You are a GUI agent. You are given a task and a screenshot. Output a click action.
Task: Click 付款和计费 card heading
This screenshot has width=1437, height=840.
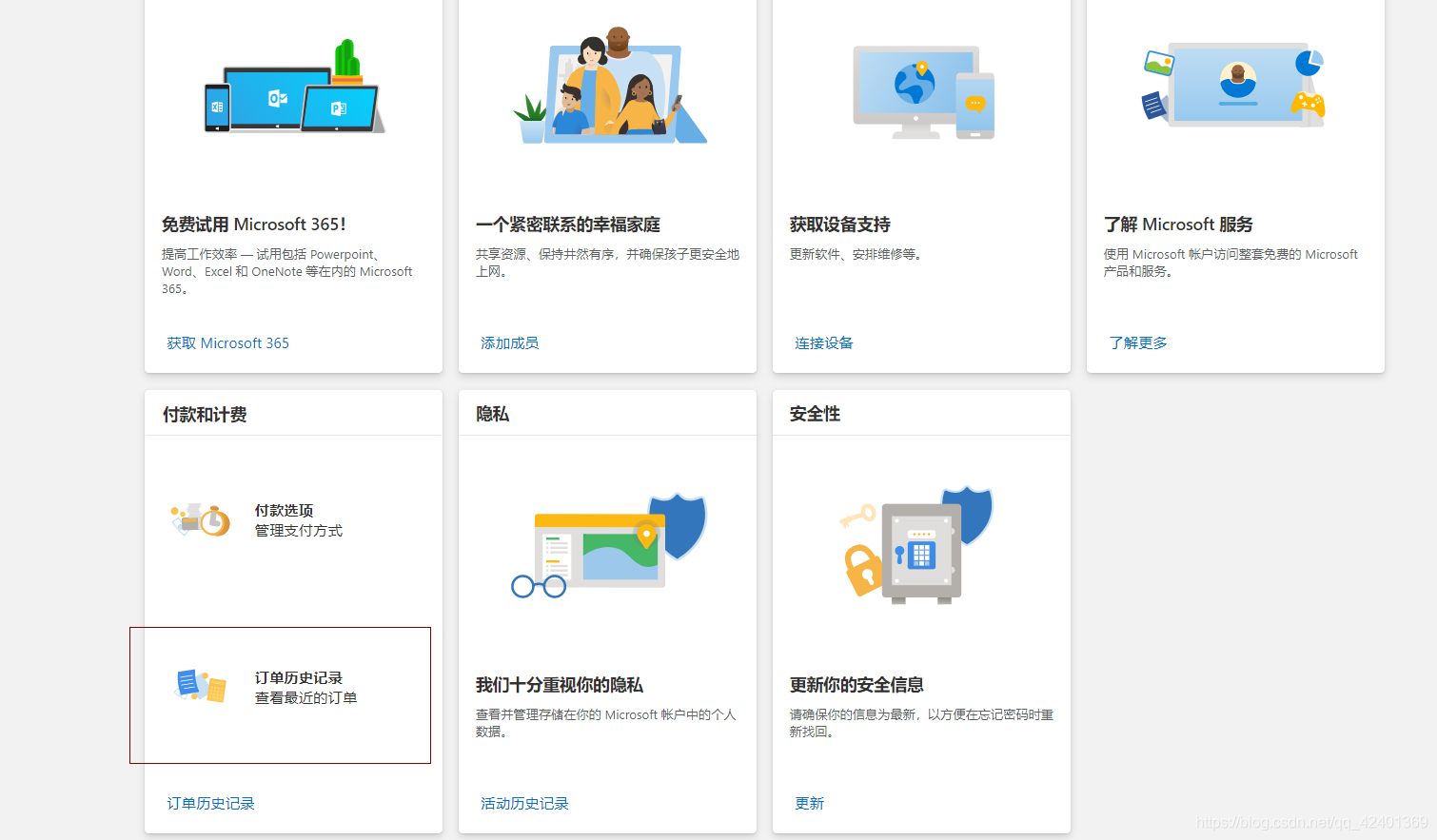[205, 415]
